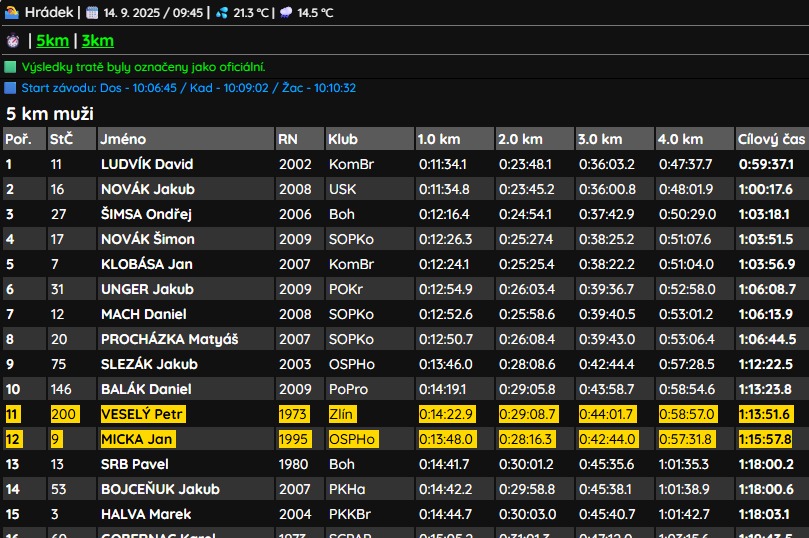809x538 pixels.
Task: Click the rain cloud air temperature icon
Action: (287, 13)
